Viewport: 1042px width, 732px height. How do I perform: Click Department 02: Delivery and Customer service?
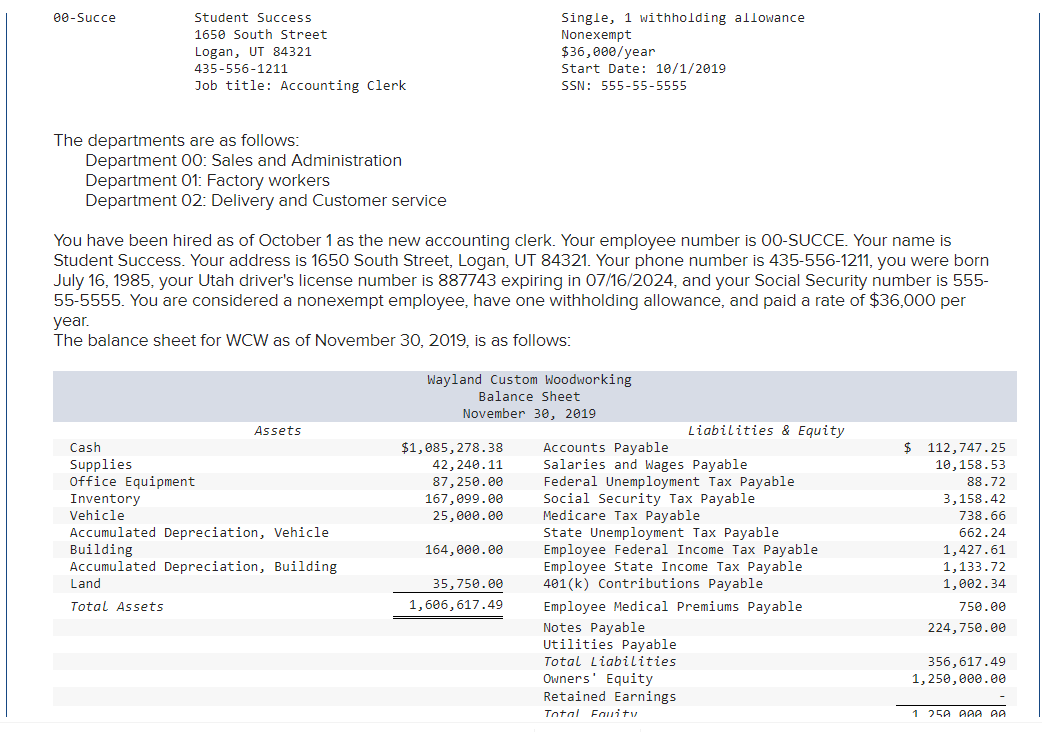coord(266,201)
